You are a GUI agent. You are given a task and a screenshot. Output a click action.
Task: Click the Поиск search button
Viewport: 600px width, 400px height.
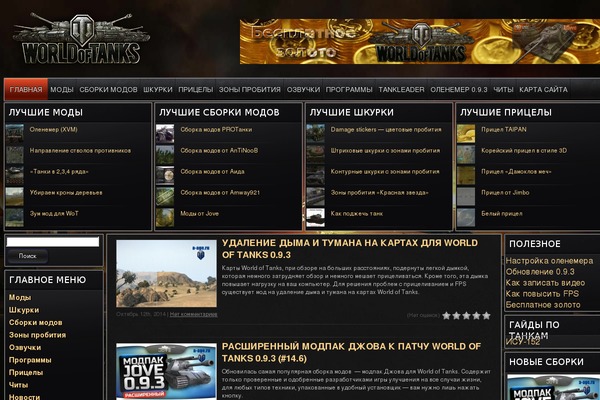coord(28,256)
